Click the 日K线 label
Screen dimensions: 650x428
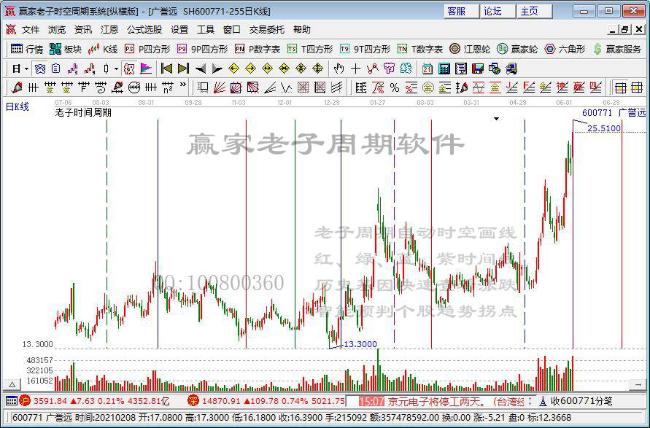click(x=17, y=107)
